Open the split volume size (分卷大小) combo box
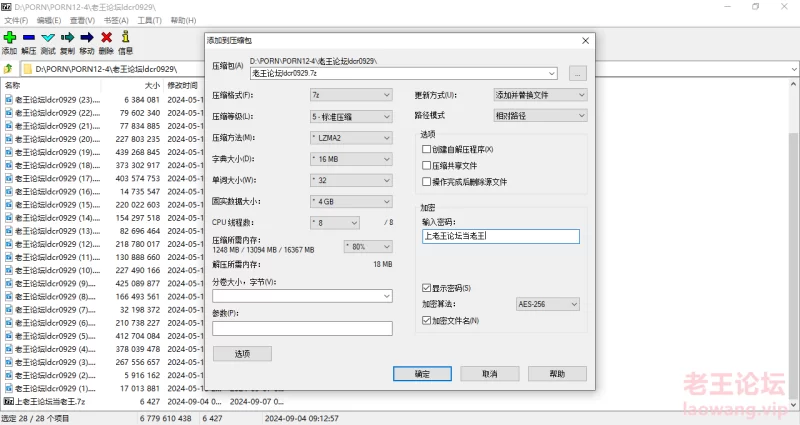 tap(302, 296)
